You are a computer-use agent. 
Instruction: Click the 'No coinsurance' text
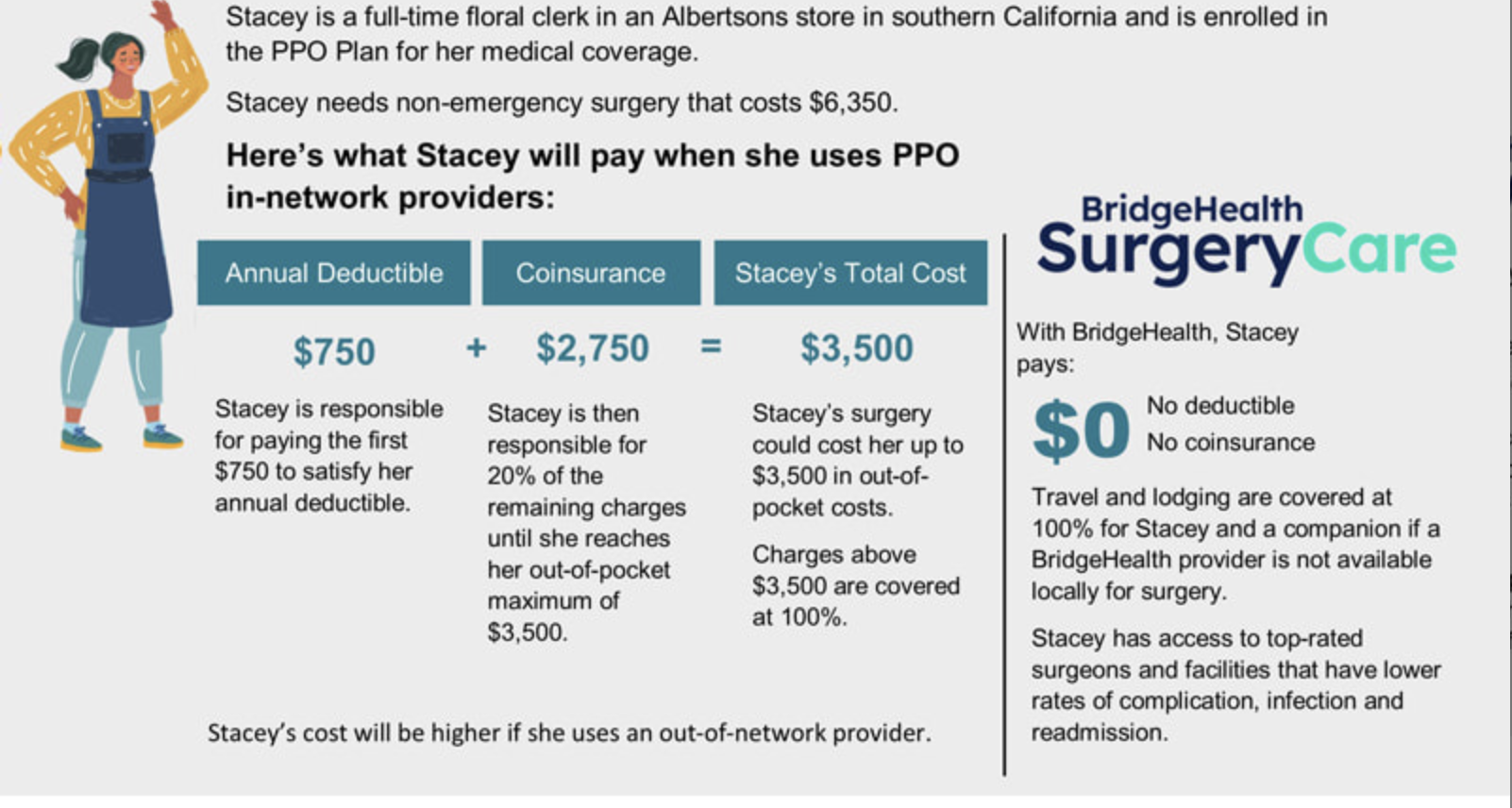[x=1231, y=443]
